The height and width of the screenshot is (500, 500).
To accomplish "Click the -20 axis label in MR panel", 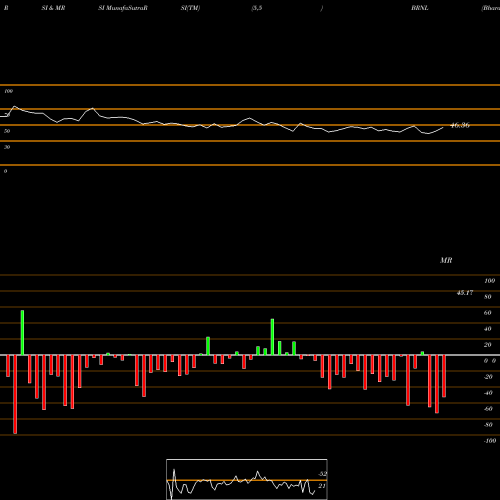I will click(x=488, y=377).
